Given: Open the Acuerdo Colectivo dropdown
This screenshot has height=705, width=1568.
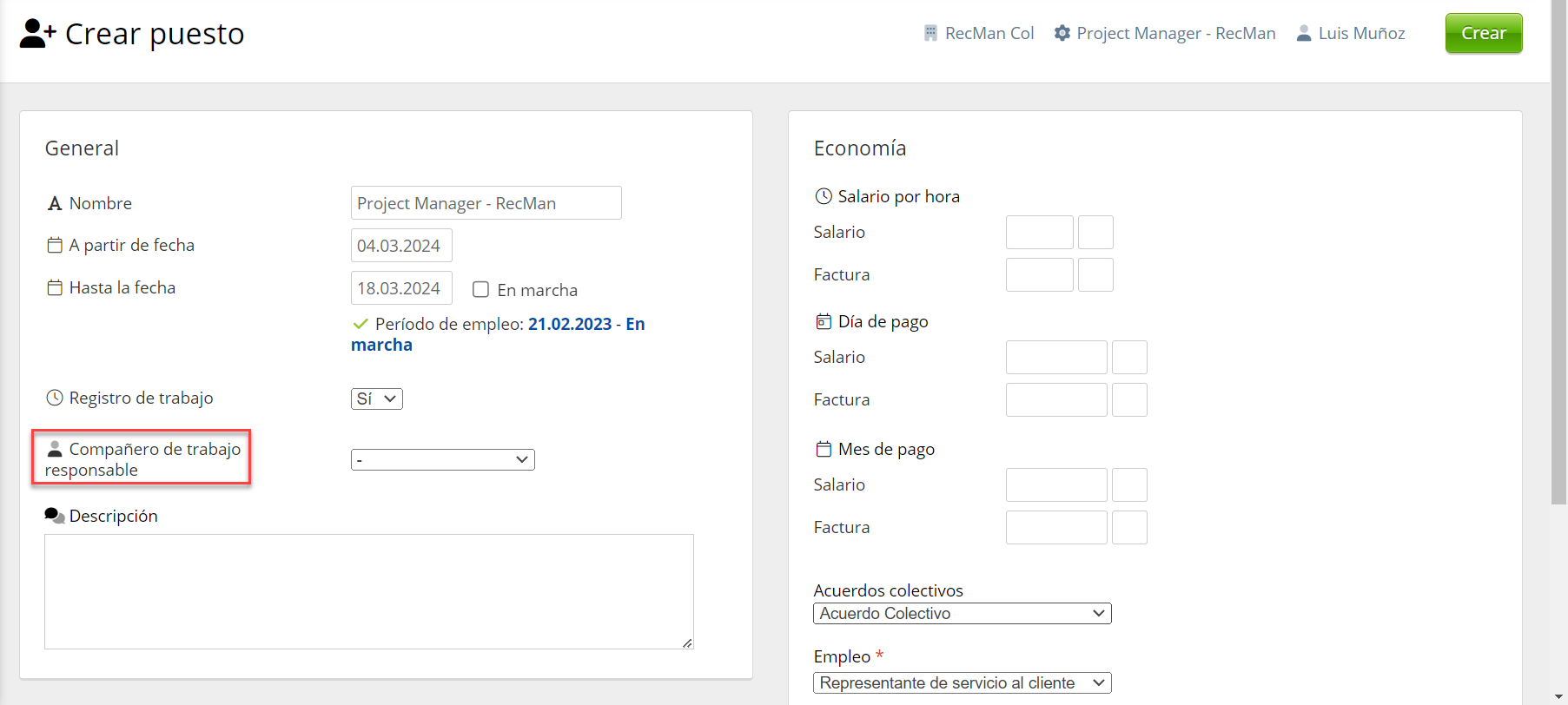Looking at the screenshot, I should [x=962, y=614].
